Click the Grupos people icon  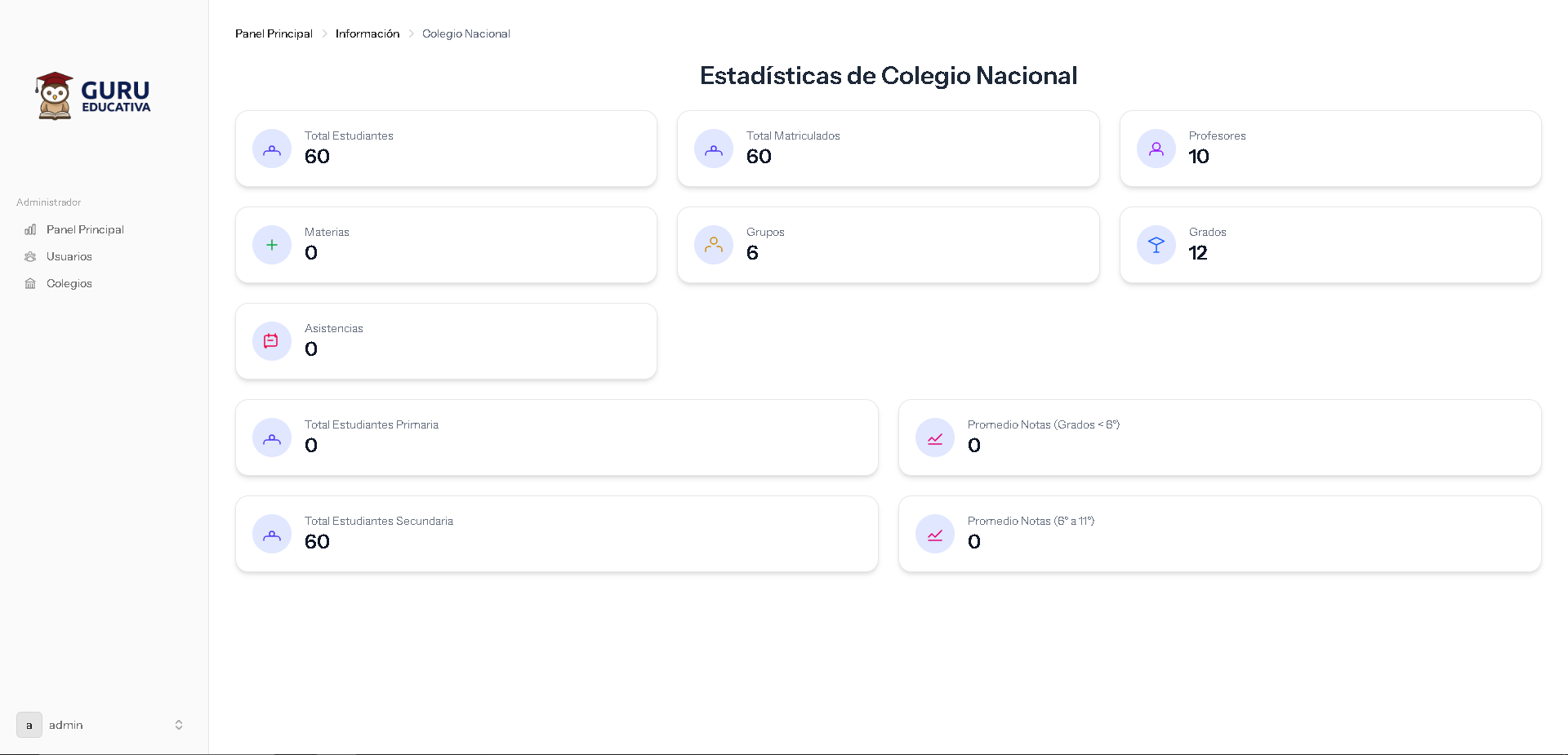(x=713, y=244)
